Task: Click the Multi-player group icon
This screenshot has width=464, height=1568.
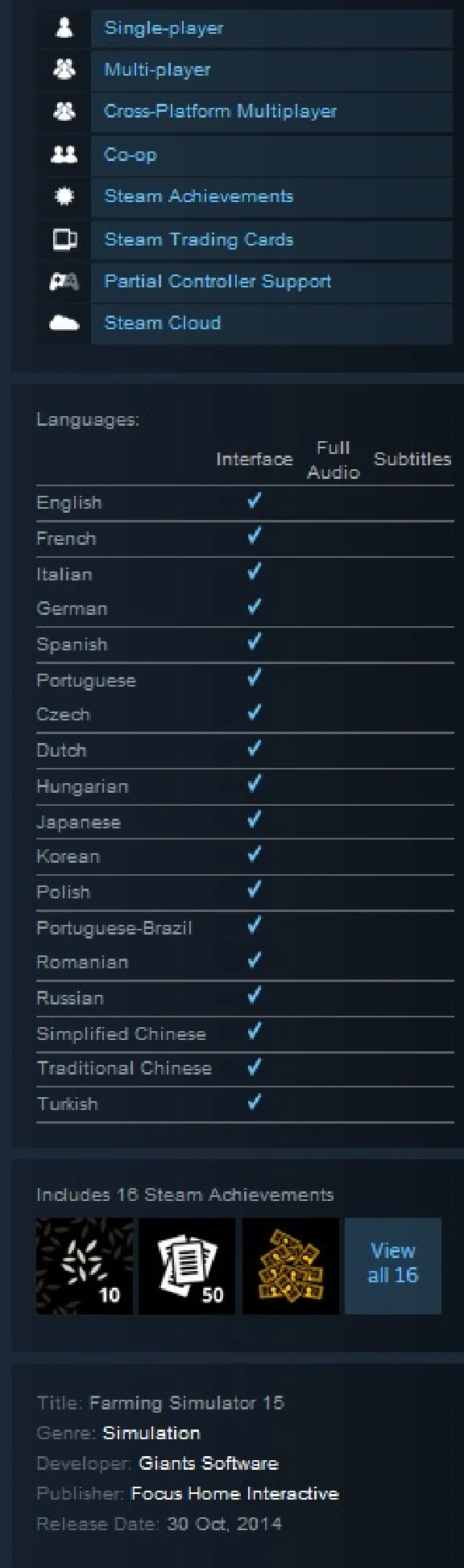Action: pyautogui.click(x=64, y=70)
